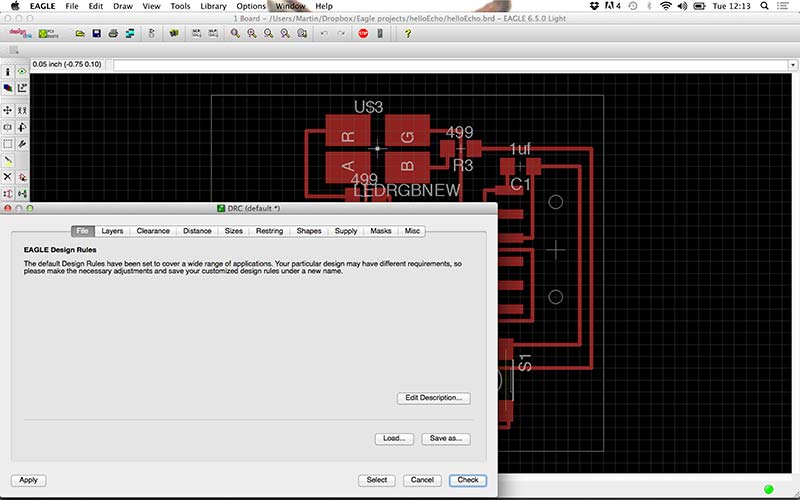The width and height of the screenshot is (800, 500).
Task: Click the red Stop command icon
Action: point(363,33)
